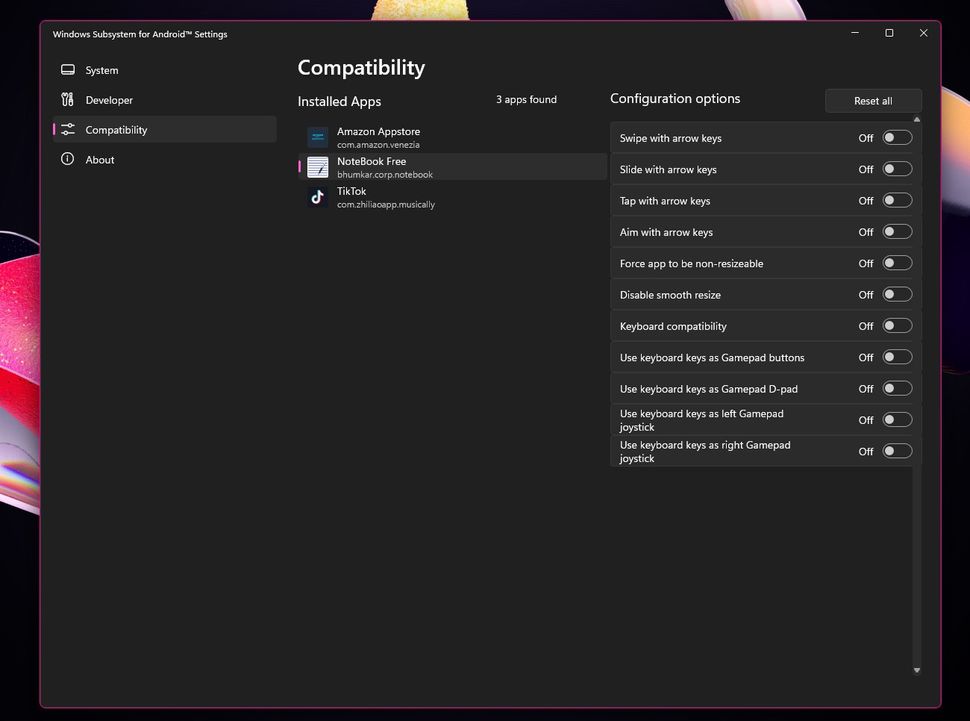Toggle Disable smooth resize on
This screenshot has width=970, height=721.
click(897, 294)
